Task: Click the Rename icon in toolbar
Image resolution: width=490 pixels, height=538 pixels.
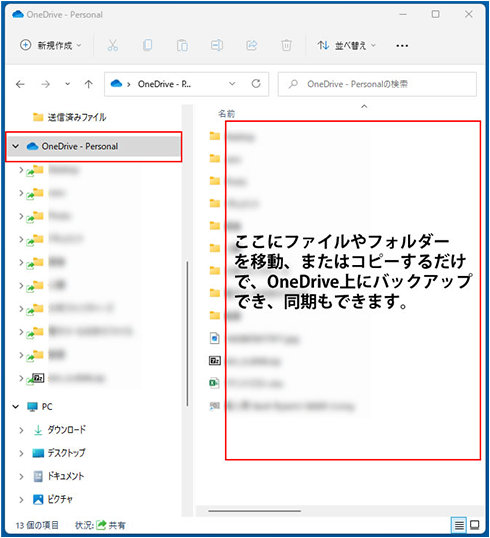Action: coord(217,45)
